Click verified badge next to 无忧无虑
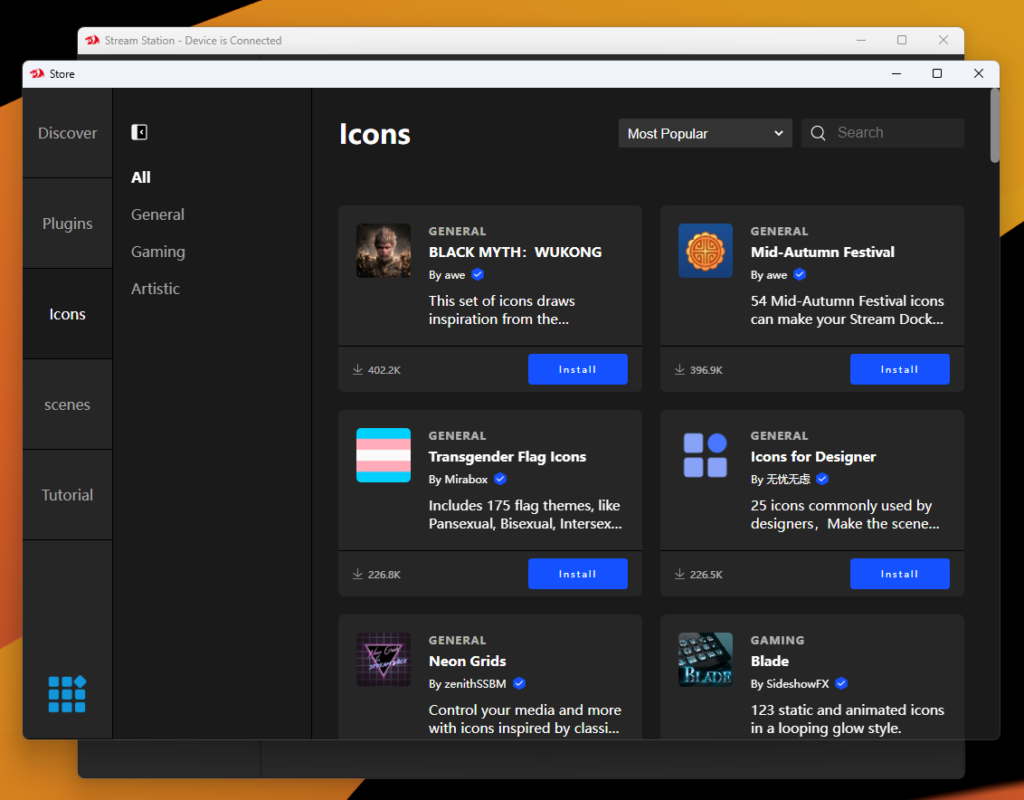 click(x=822, y=479)
